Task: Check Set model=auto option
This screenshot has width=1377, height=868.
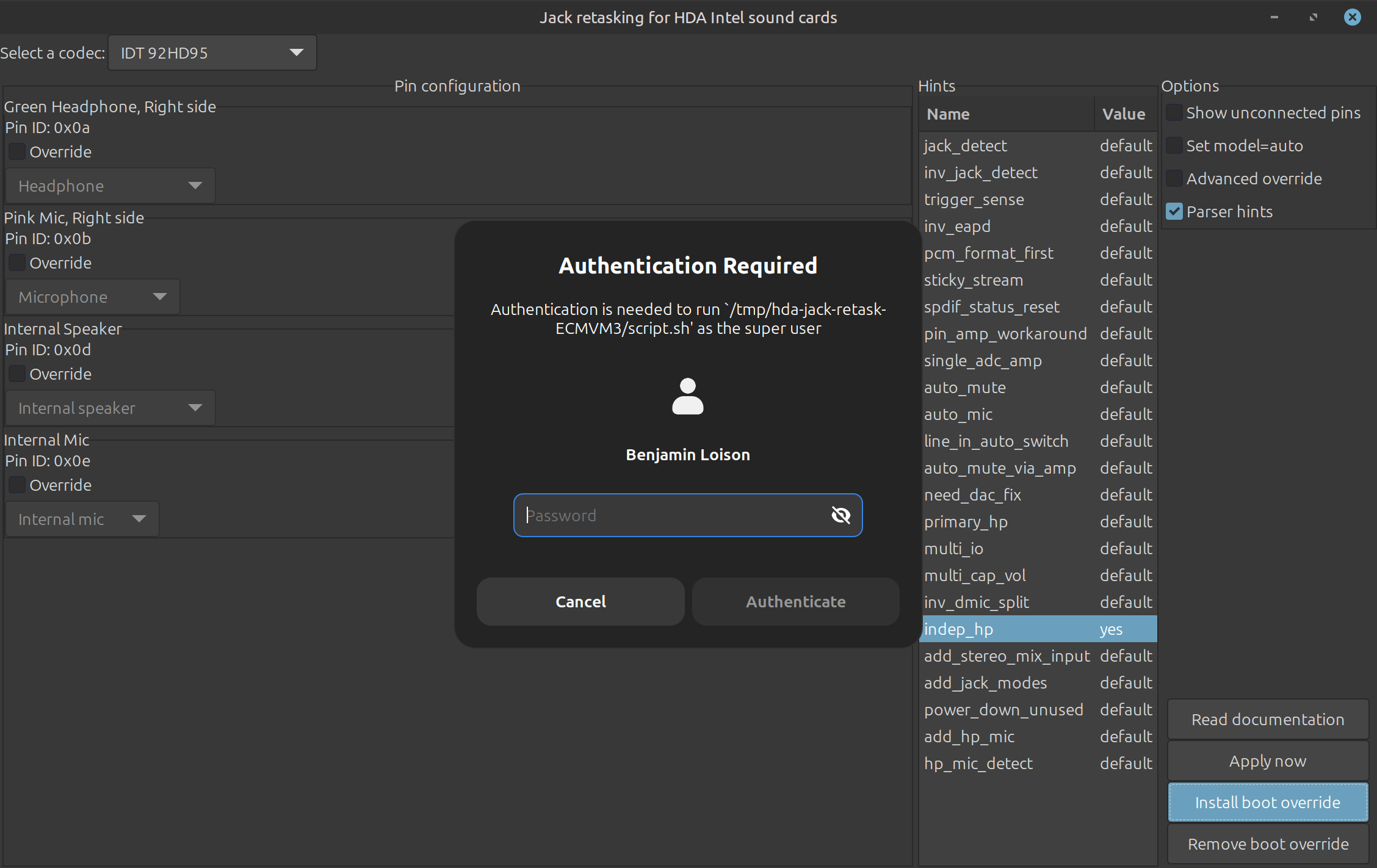Action: pos(1174,146)
